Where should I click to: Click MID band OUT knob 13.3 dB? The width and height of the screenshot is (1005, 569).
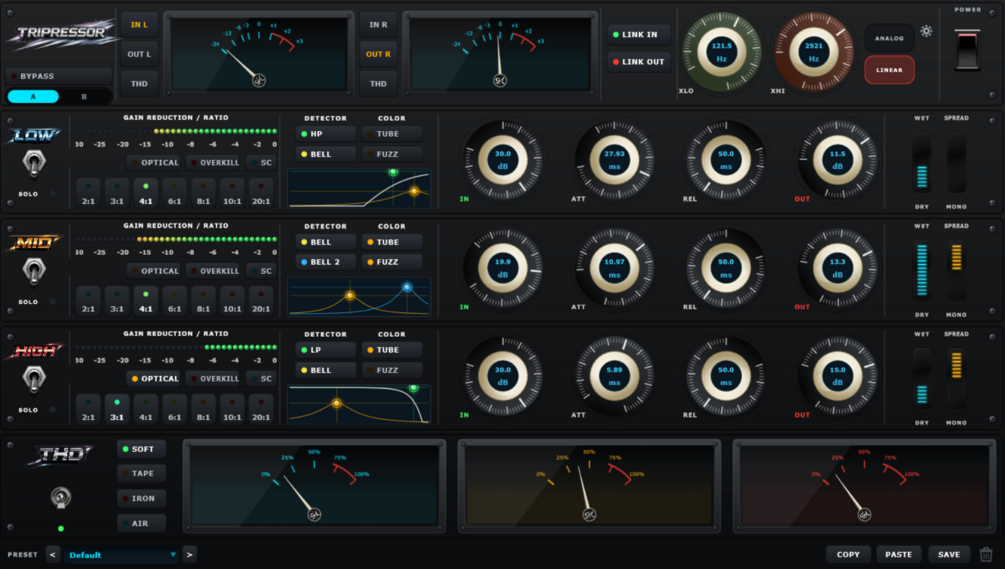click(838, 268)
